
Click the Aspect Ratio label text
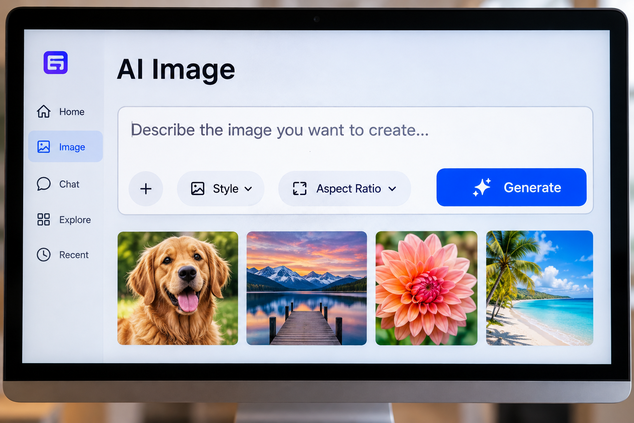[349, 188]
